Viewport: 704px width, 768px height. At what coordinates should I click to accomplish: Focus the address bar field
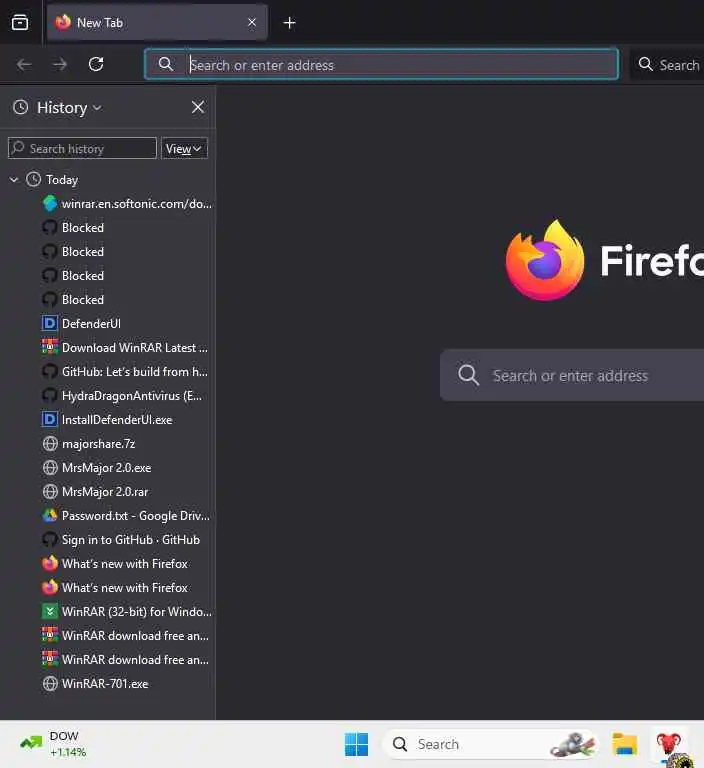tap(381, 64)
